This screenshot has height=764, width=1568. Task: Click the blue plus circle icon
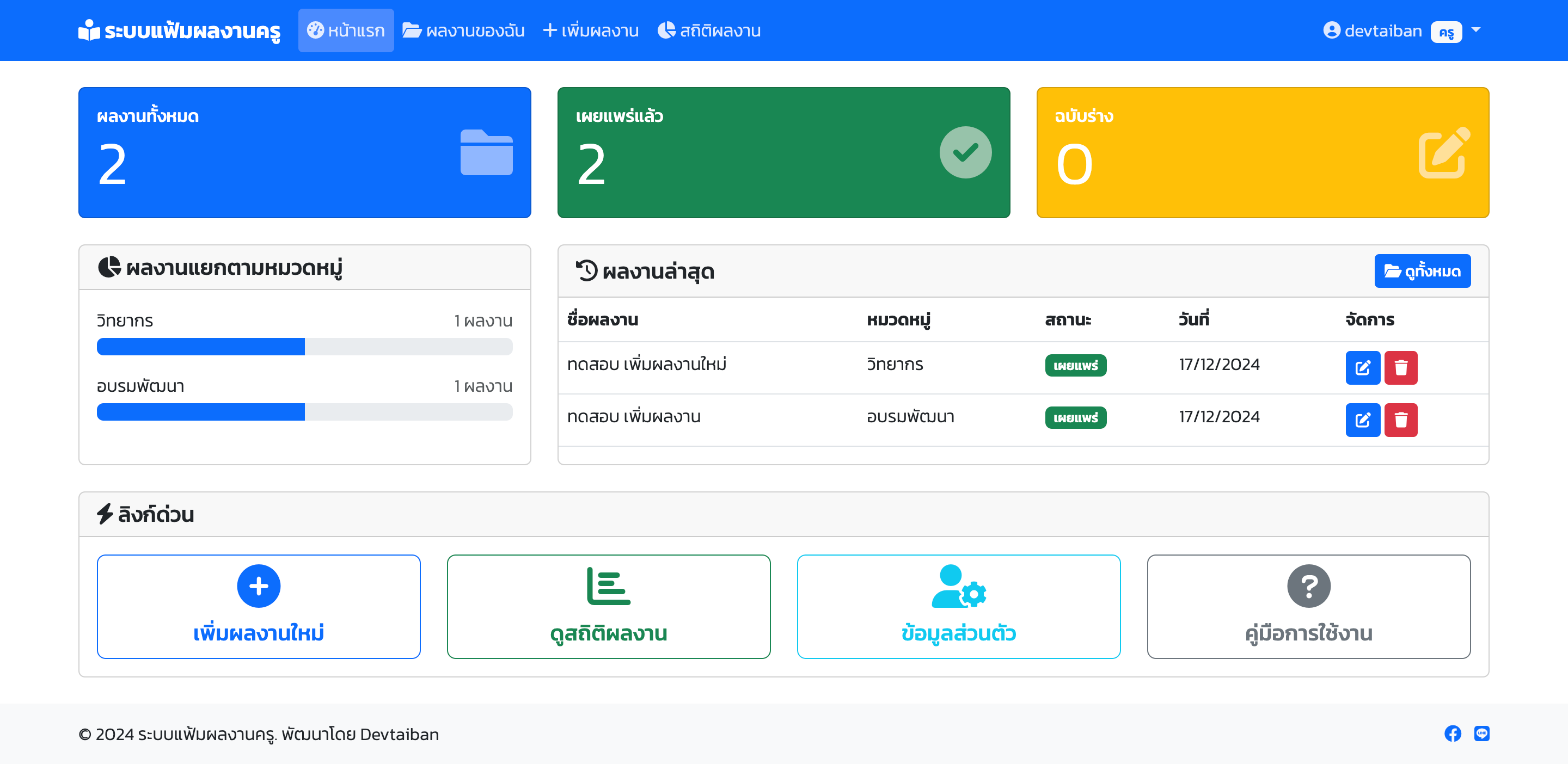[x=259, y=586]
